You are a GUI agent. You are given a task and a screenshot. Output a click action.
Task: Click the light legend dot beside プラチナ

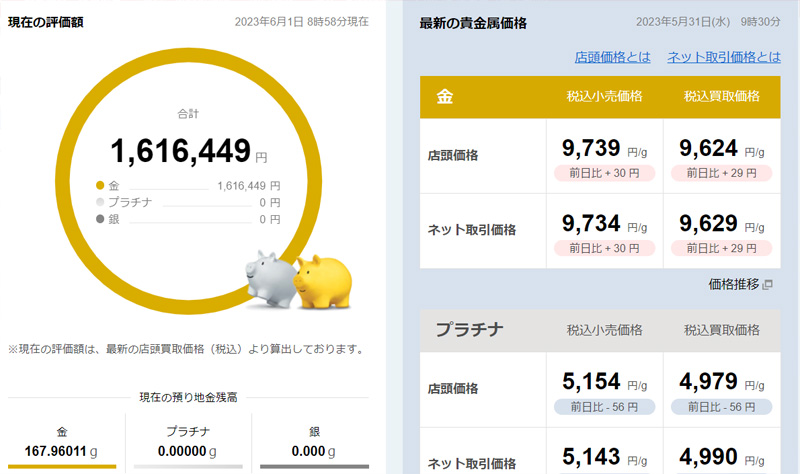[x=100, y=202]
